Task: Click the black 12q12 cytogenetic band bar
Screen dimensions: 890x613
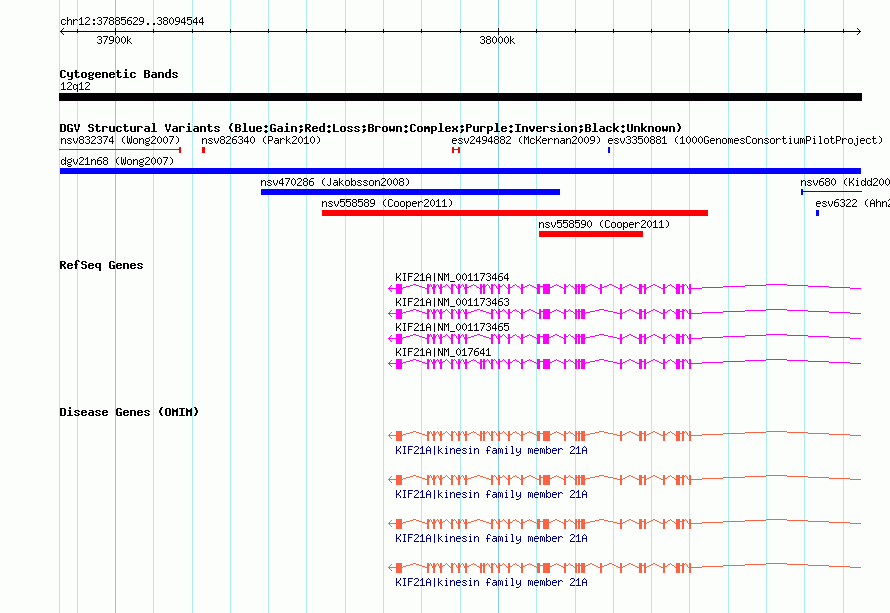Action: coord(460,97)
